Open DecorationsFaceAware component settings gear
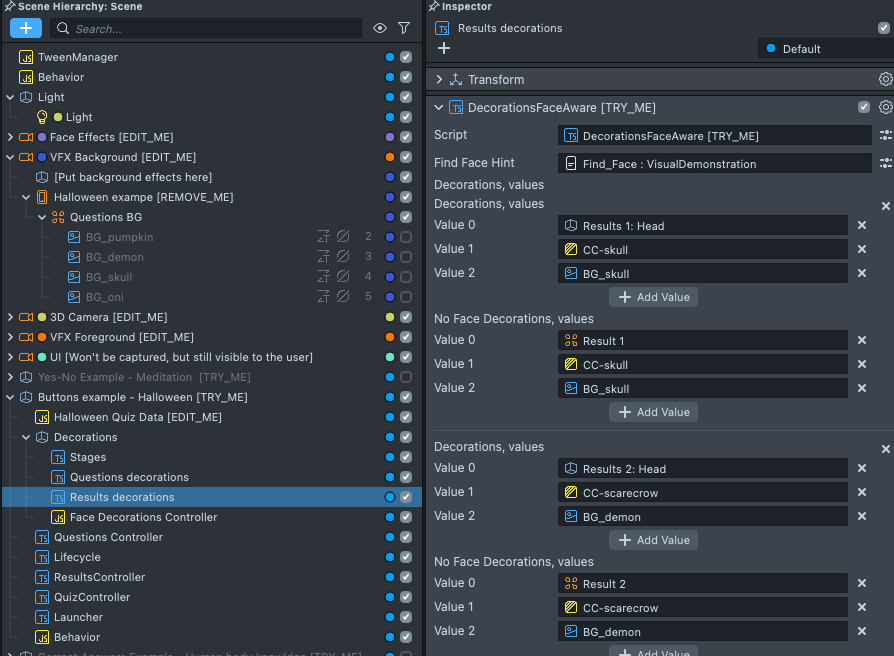This screenshot has width=894, height=656. click(885, 107)
